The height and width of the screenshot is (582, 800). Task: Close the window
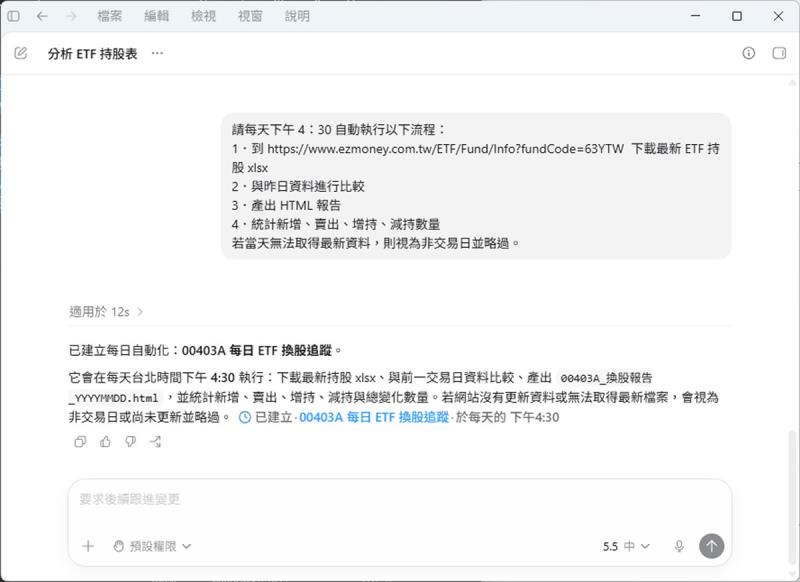(x=778, y=16)
